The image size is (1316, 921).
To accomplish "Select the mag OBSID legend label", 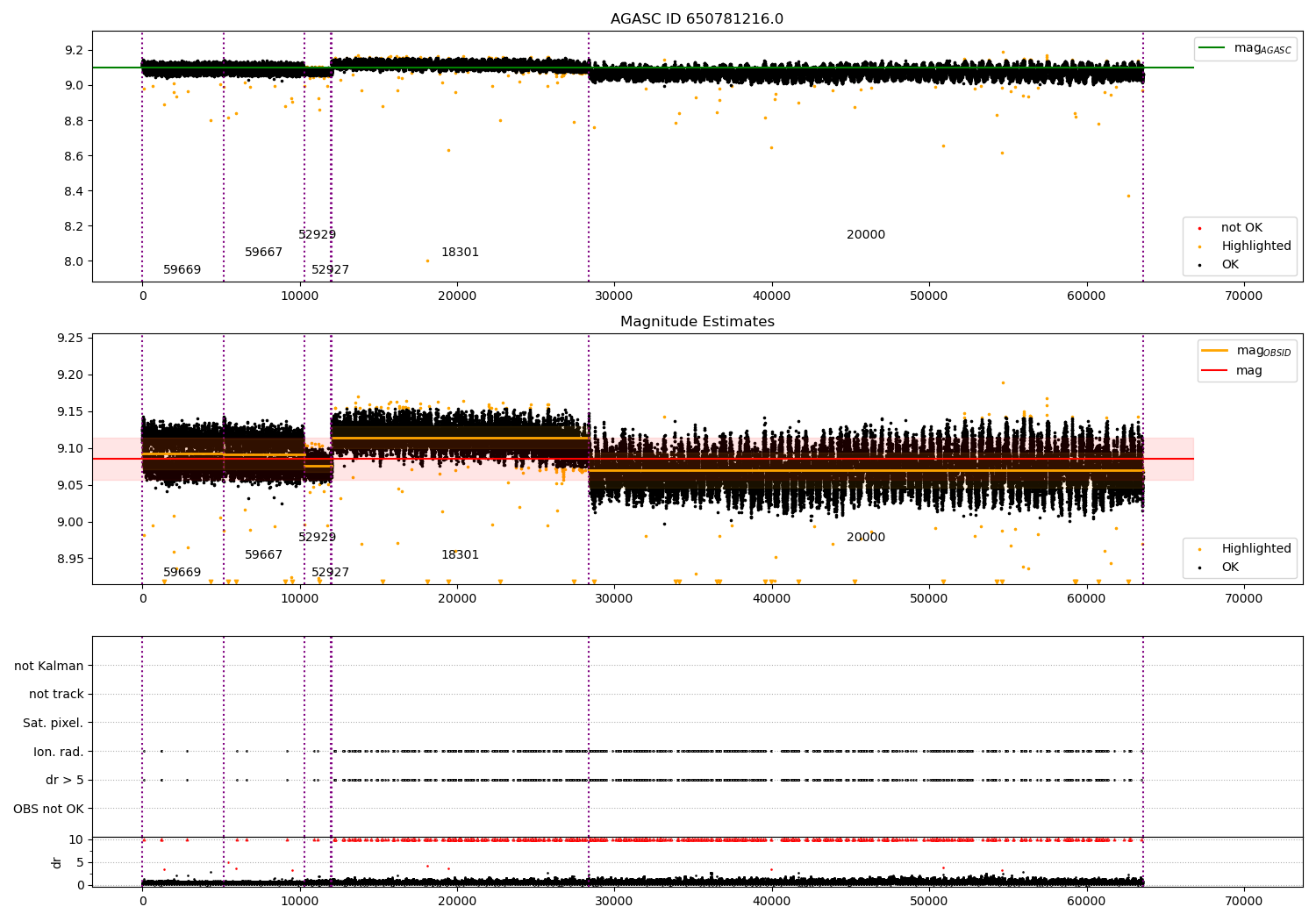I will [1264, 351].
